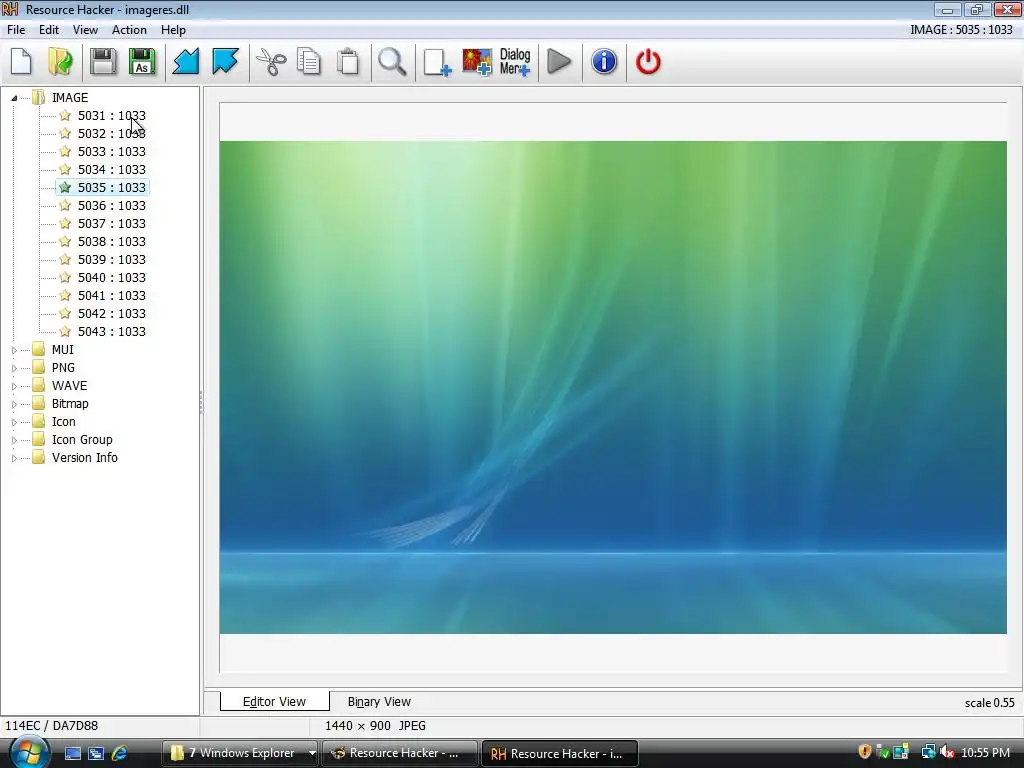Click the Show Desktop quick launch icon
The width and height of the screenshot is (1024, 768).
click(72, 753)
